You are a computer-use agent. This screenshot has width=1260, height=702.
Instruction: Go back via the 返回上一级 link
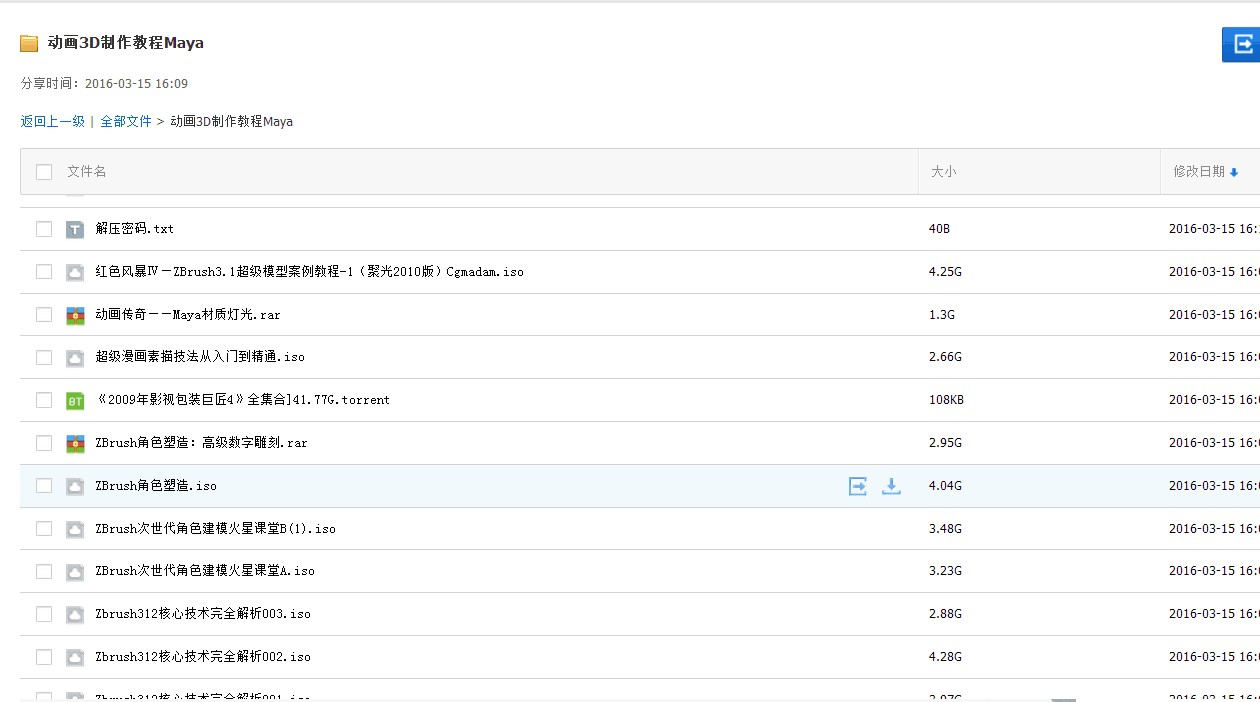coord(53,122)
